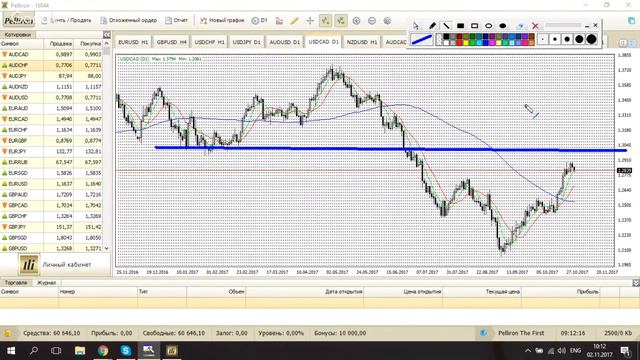Screen dimensions: 640x360
Task: Click Купить / Продать button
Action: [x=67, y=20]
